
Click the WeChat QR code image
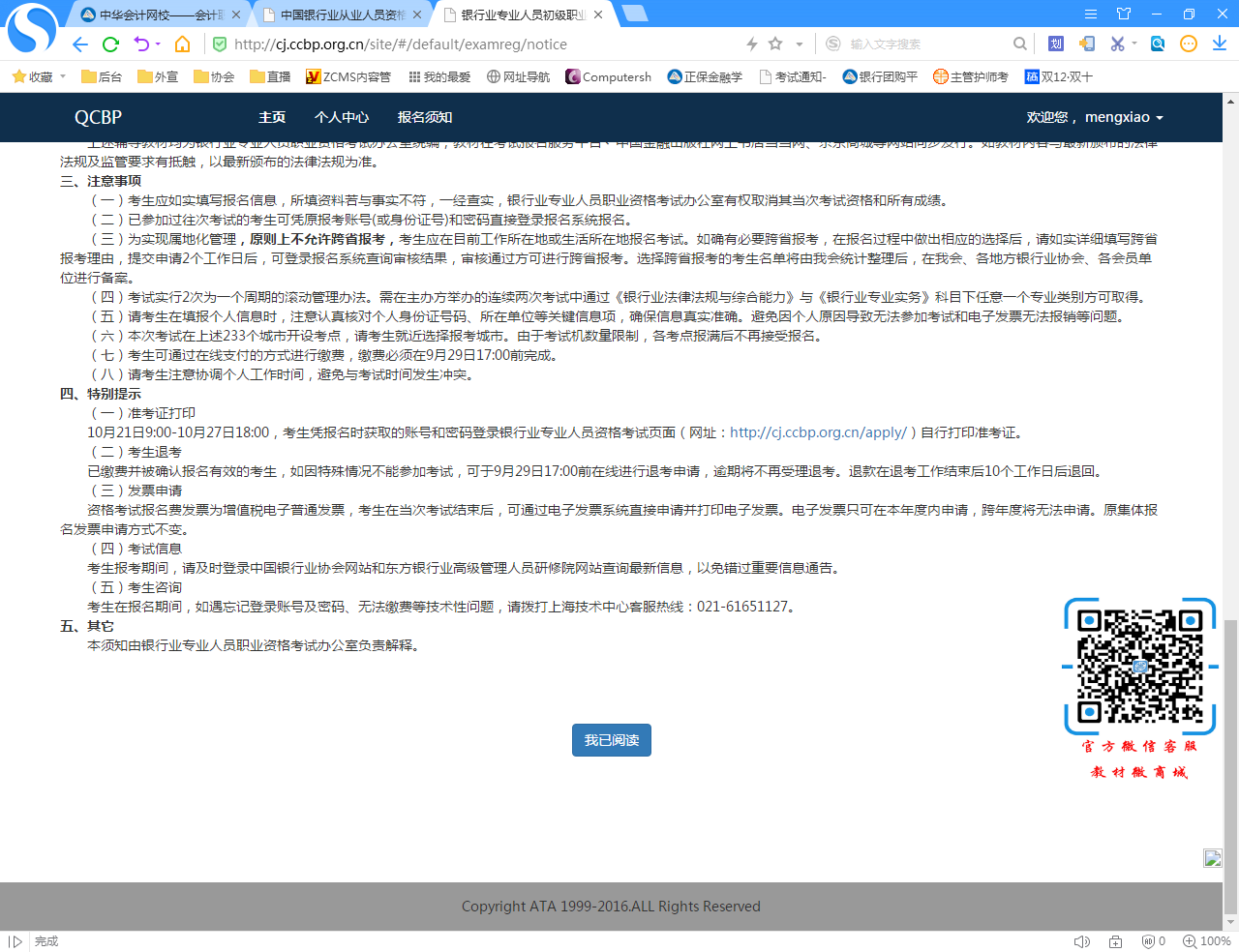click(x=1140, y=666)
